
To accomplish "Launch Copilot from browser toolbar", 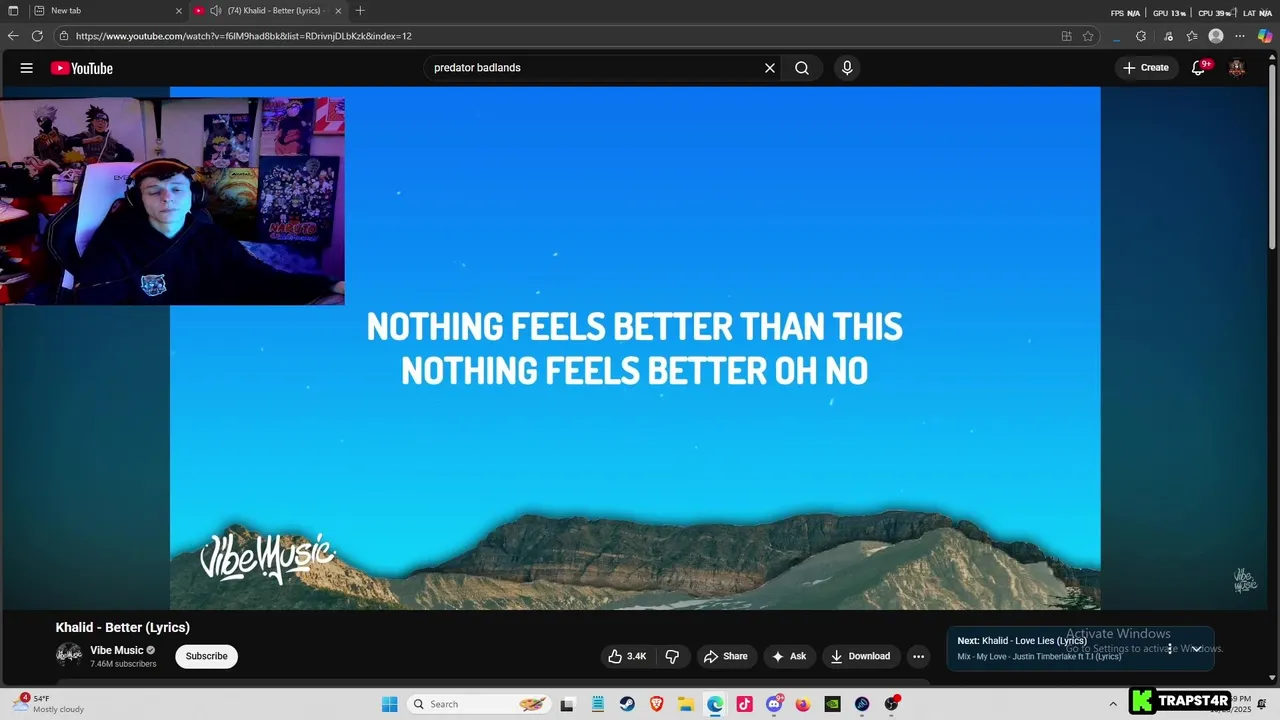I will pos(1265,36).
